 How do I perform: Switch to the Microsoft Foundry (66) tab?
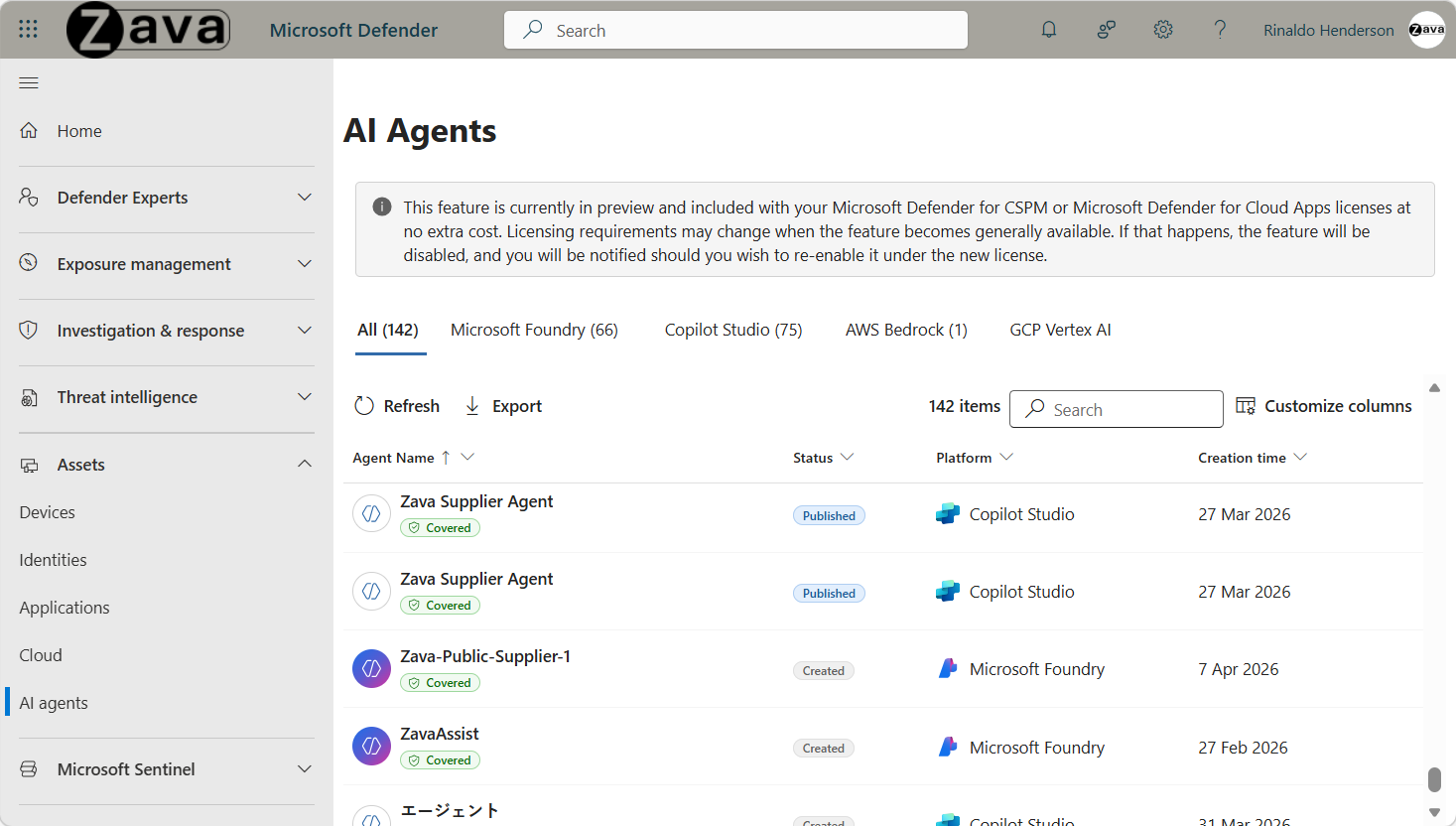(534, 330)
